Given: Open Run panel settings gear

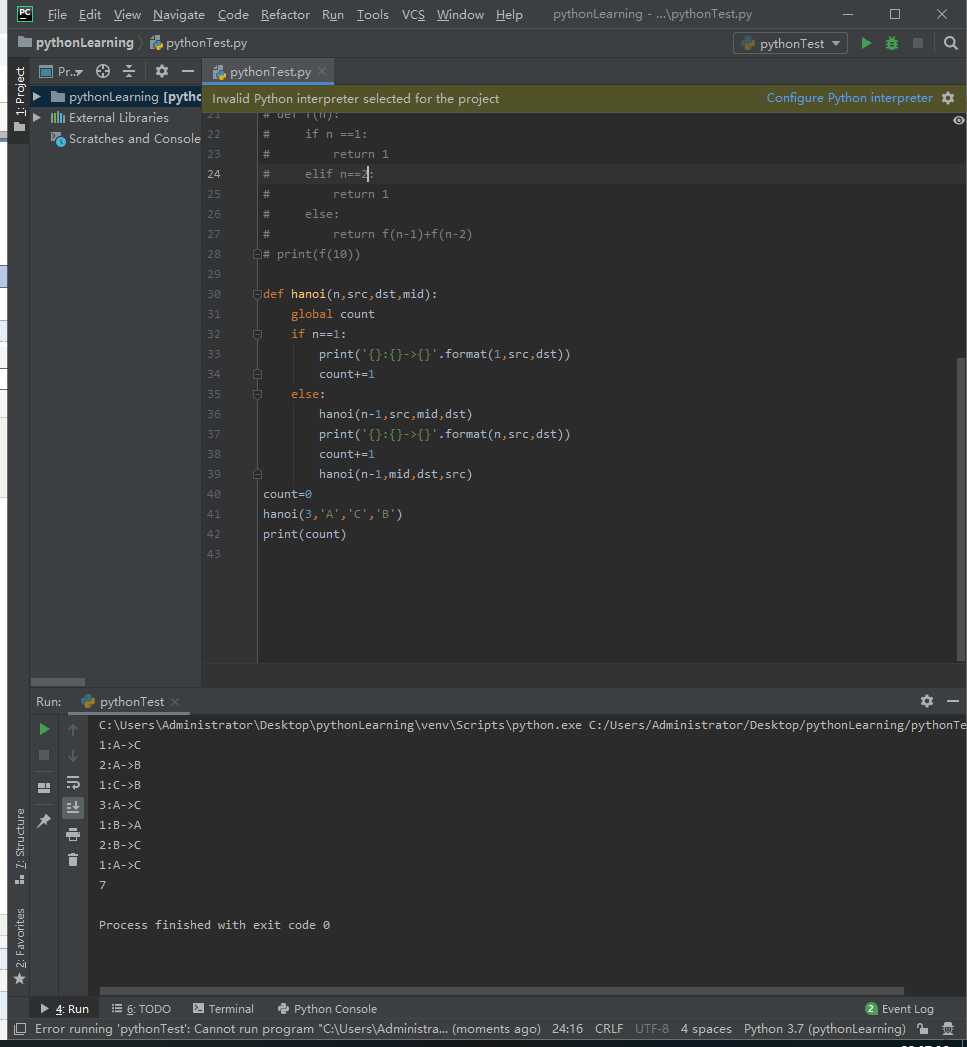Looking at the screenshot, I should (x=926, y=701).
